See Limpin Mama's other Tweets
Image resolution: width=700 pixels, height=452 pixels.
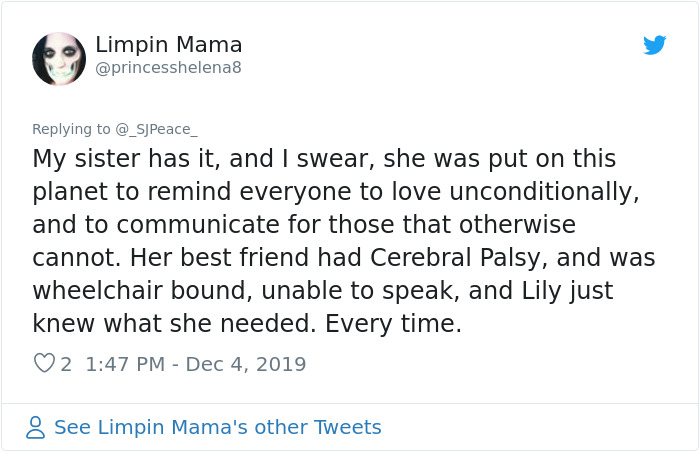(217, 428)
